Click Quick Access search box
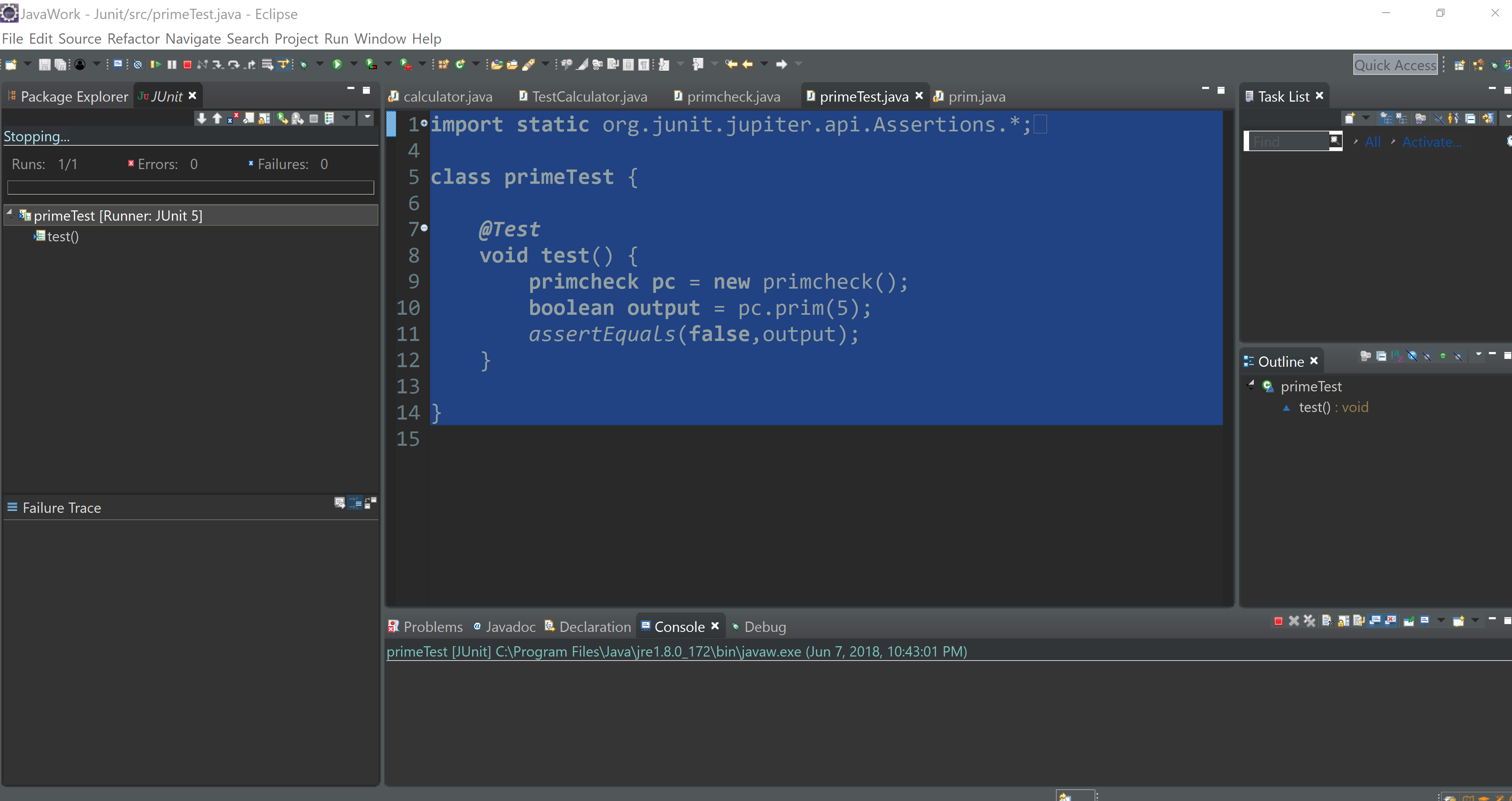This screenshot has height=801, width=1512. click(1394, 65)
